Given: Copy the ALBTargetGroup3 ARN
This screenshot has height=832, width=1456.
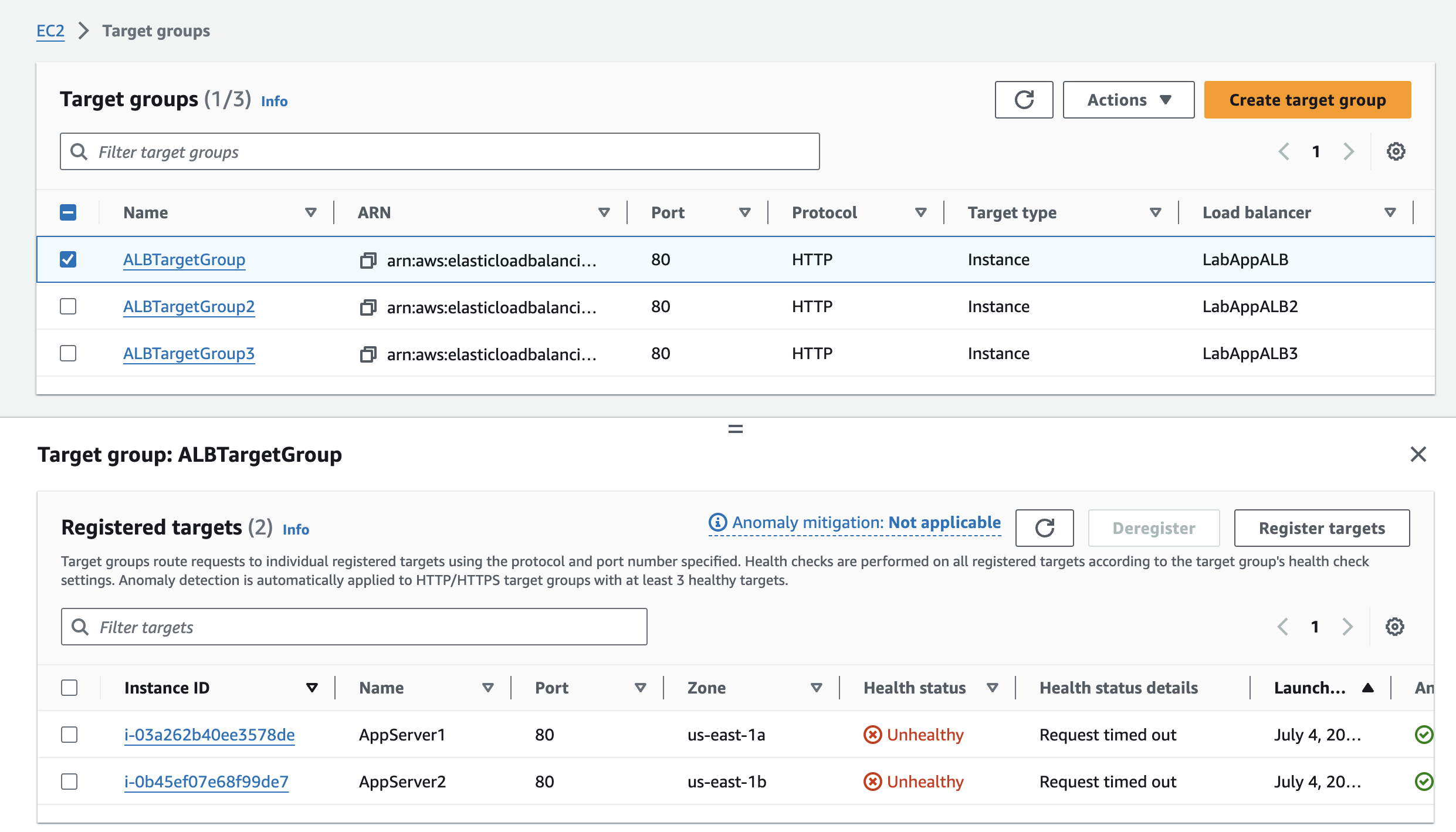Looking at the screenshot, I should pyautogui.click(x=368, y=354).
